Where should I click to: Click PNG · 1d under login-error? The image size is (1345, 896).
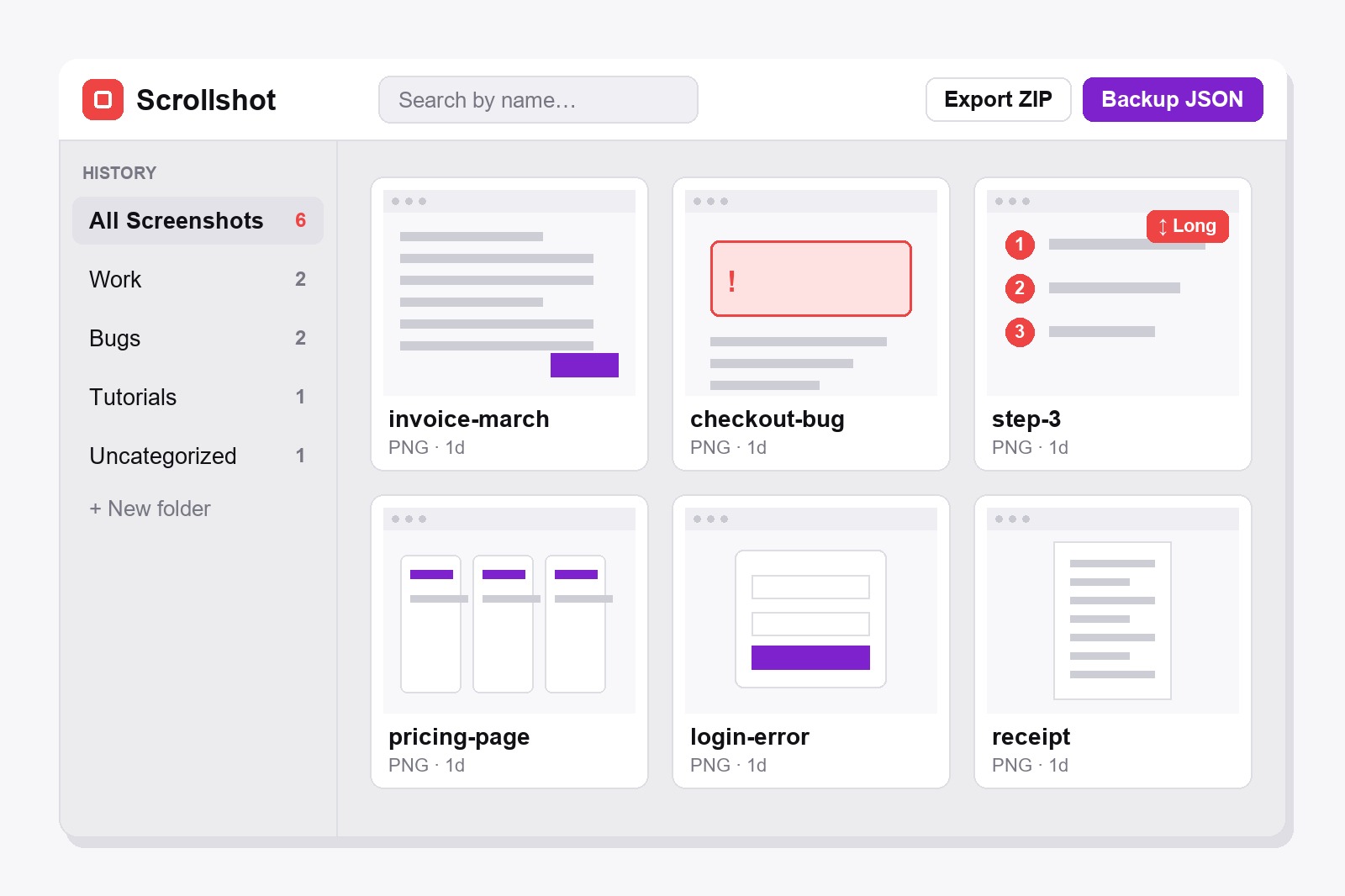[x=728, y=765]
